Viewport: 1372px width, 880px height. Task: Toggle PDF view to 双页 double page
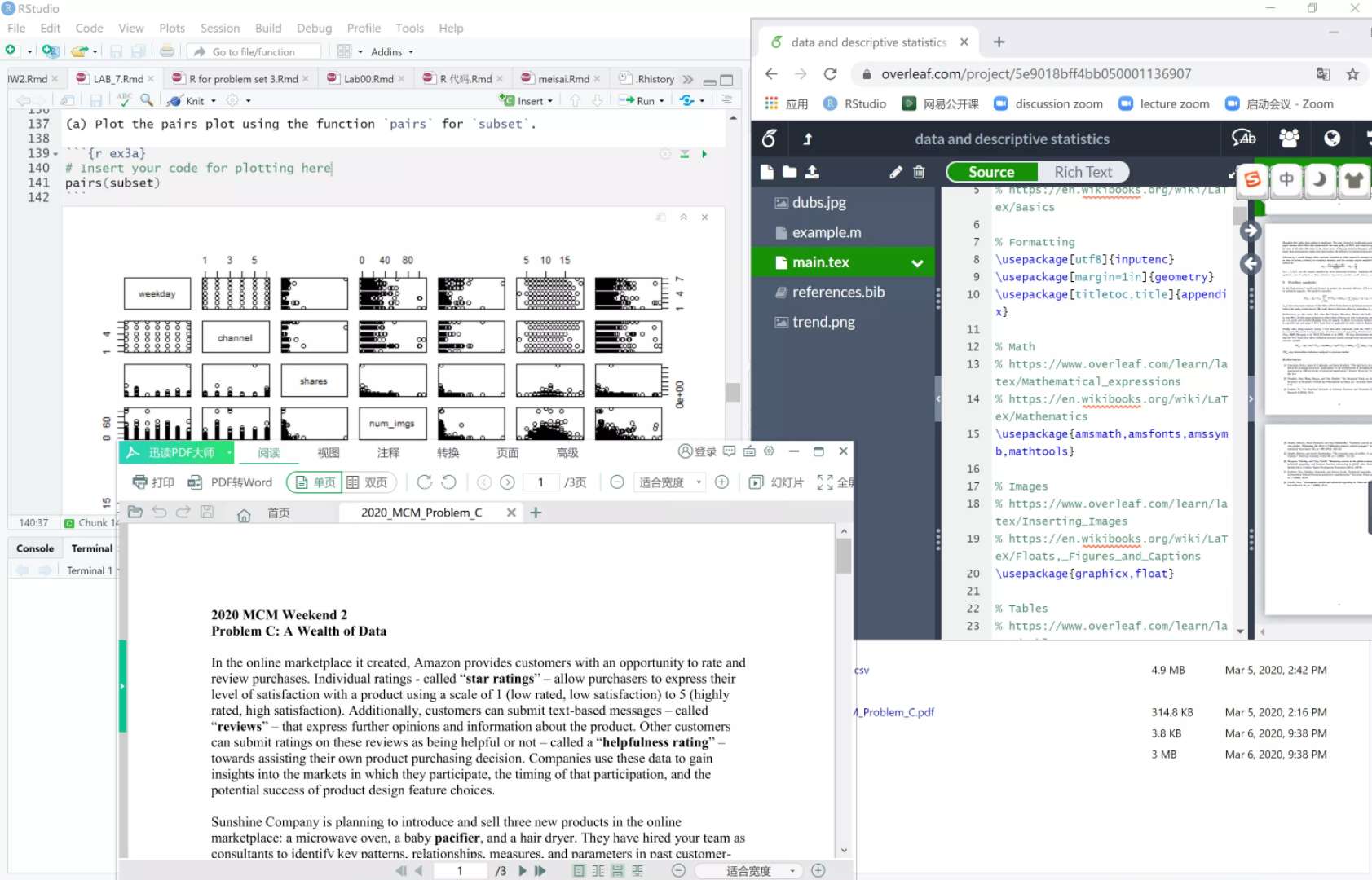(368, 482)
